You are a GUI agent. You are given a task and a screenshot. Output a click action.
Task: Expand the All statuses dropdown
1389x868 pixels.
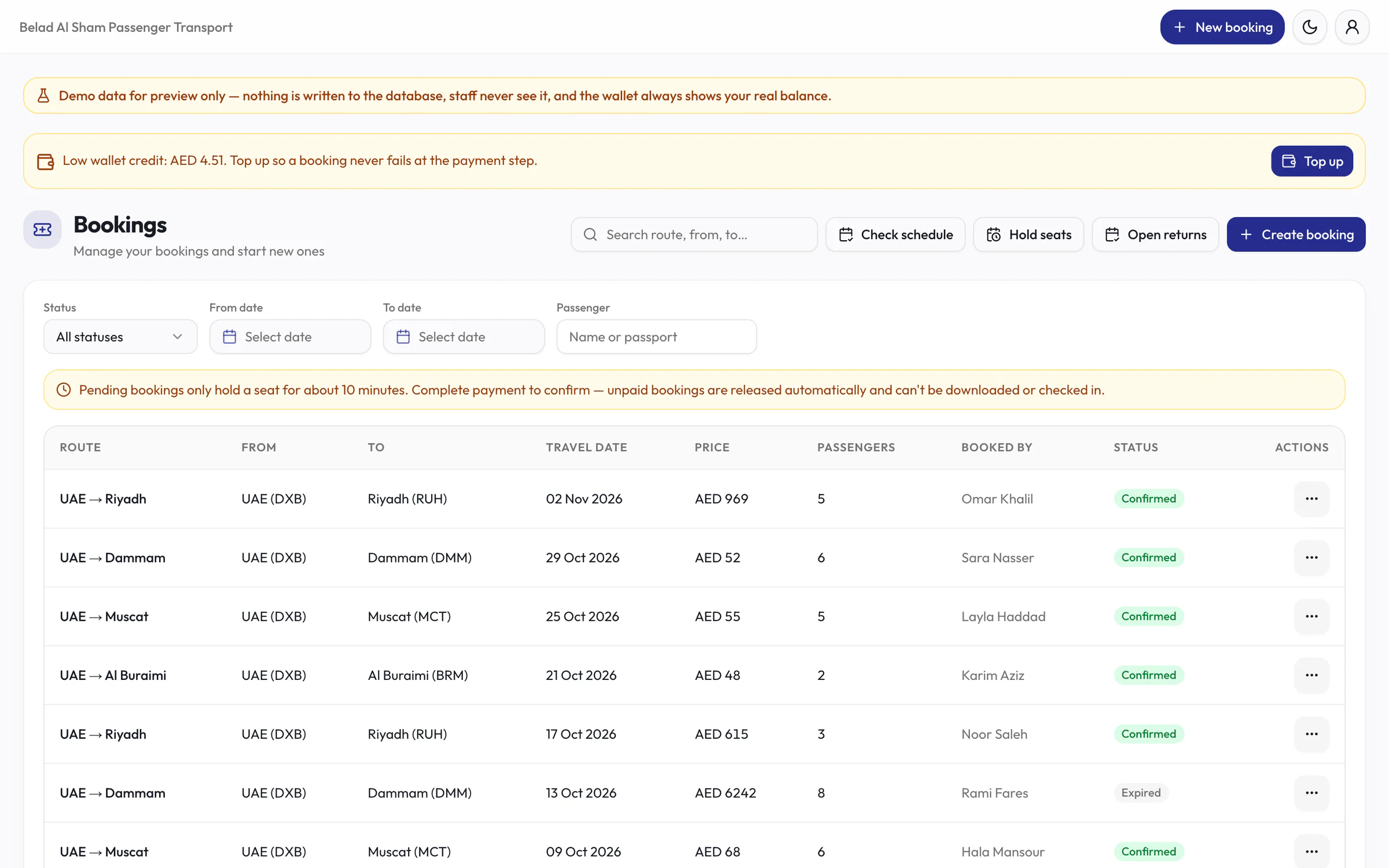(120, 337)
